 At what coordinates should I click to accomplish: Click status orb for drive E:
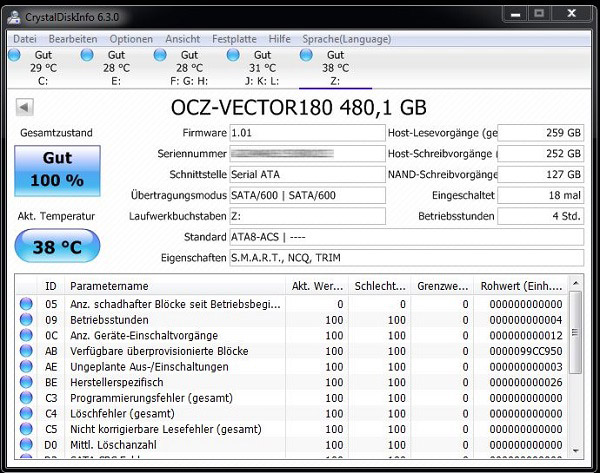pyautogui.click(x=87, y=55)
